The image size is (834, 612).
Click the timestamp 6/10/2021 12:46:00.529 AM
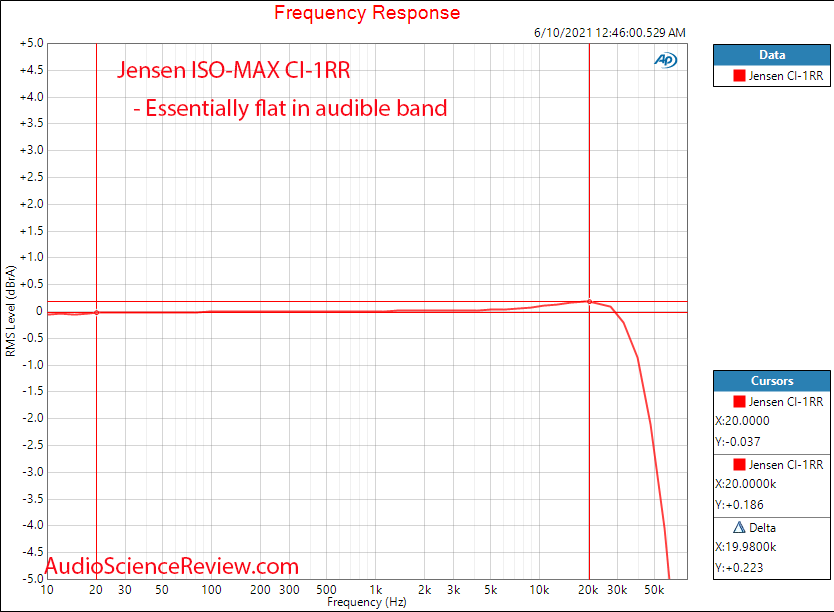pos(610,32)
